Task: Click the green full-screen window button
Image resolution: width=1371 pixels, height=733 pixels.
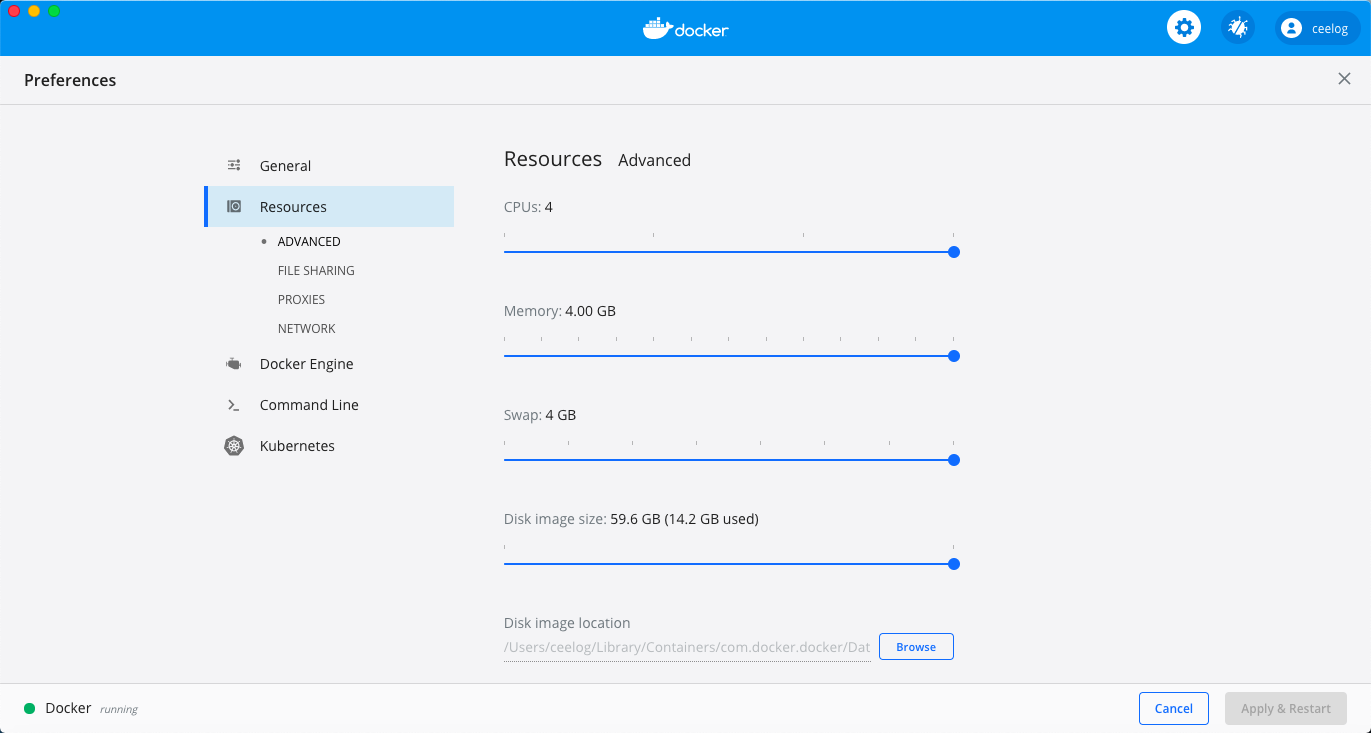Action: point(54,11)
